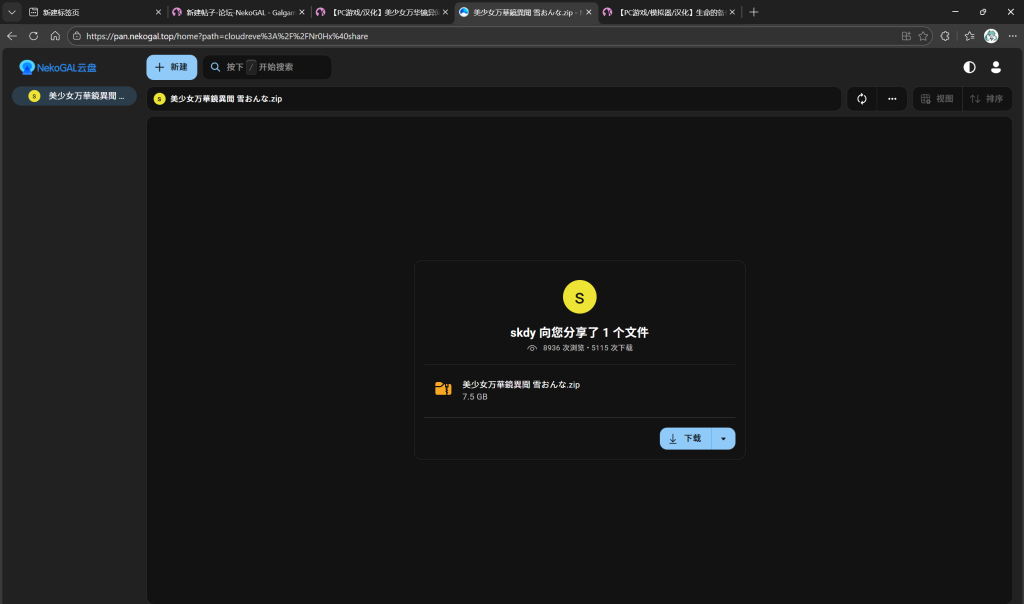Bookmark this page with the star icon

[x=923, y=36]
